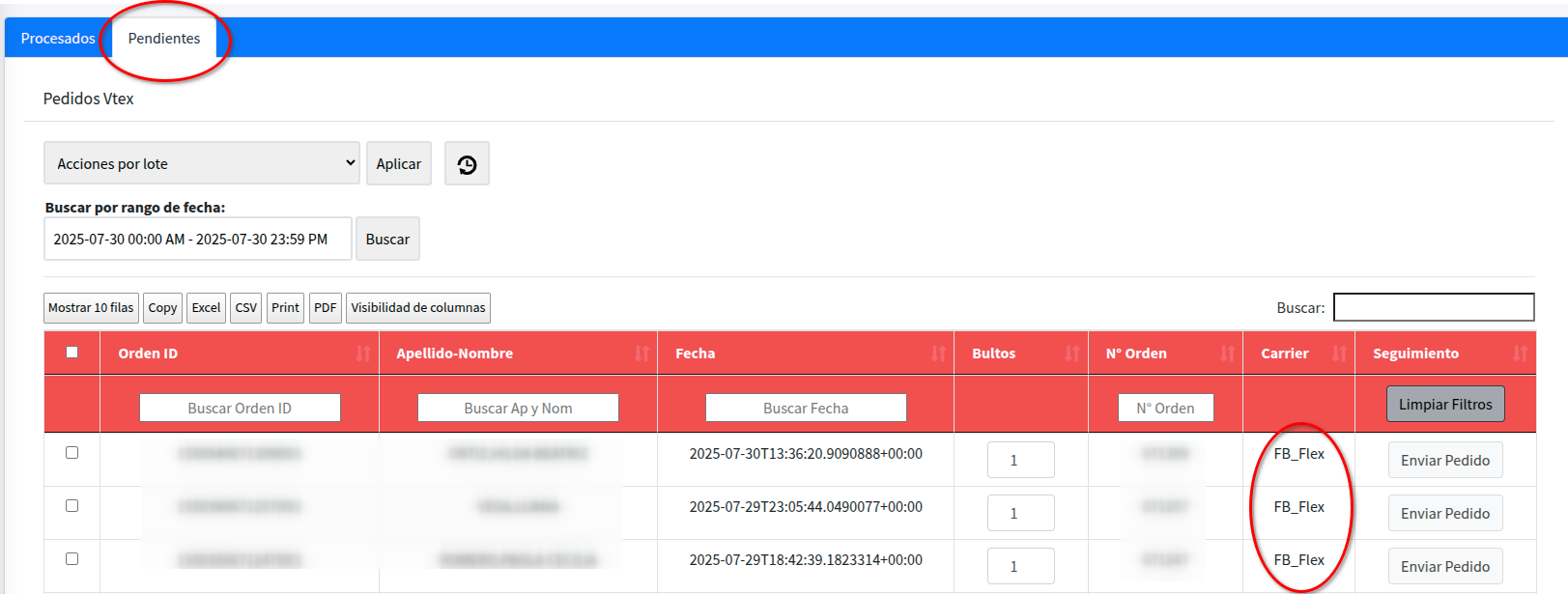Click the history refresh clock icon

tap(467, 164)
